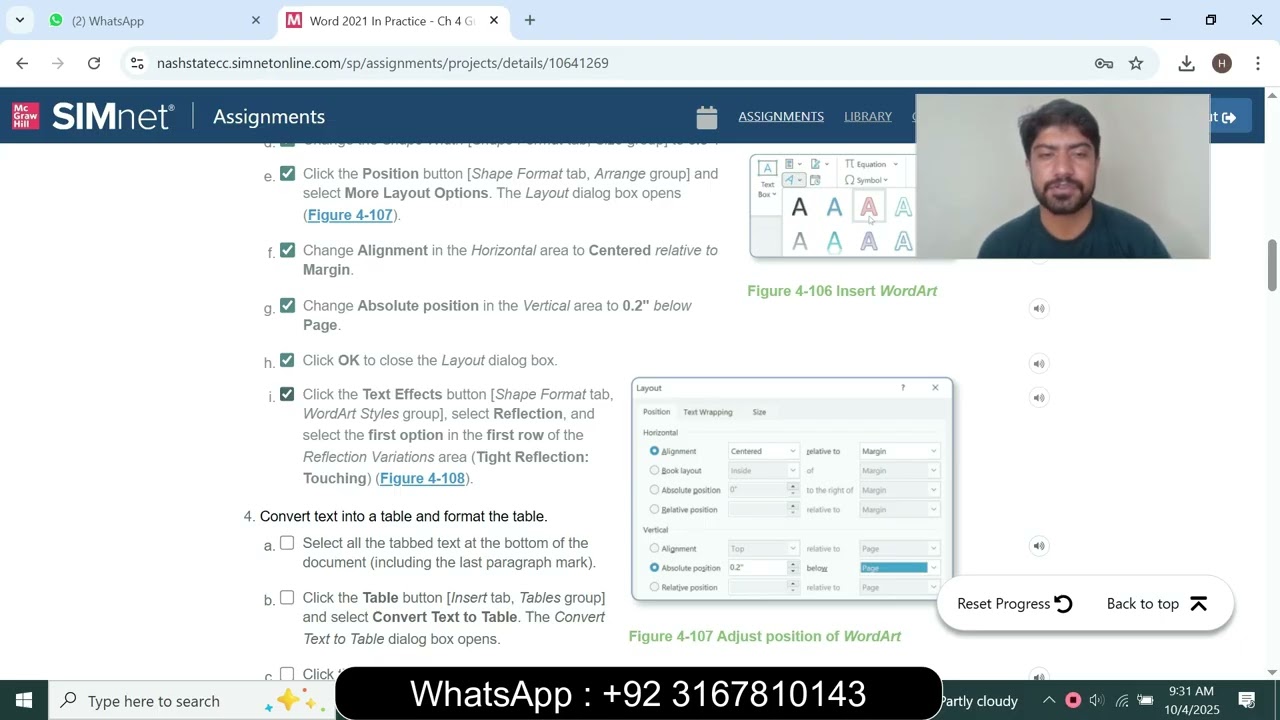This screenshot has height=720, width=1280.
Task: Open a new browser tab
Action: pyautogui.click(x=530, y=20)
